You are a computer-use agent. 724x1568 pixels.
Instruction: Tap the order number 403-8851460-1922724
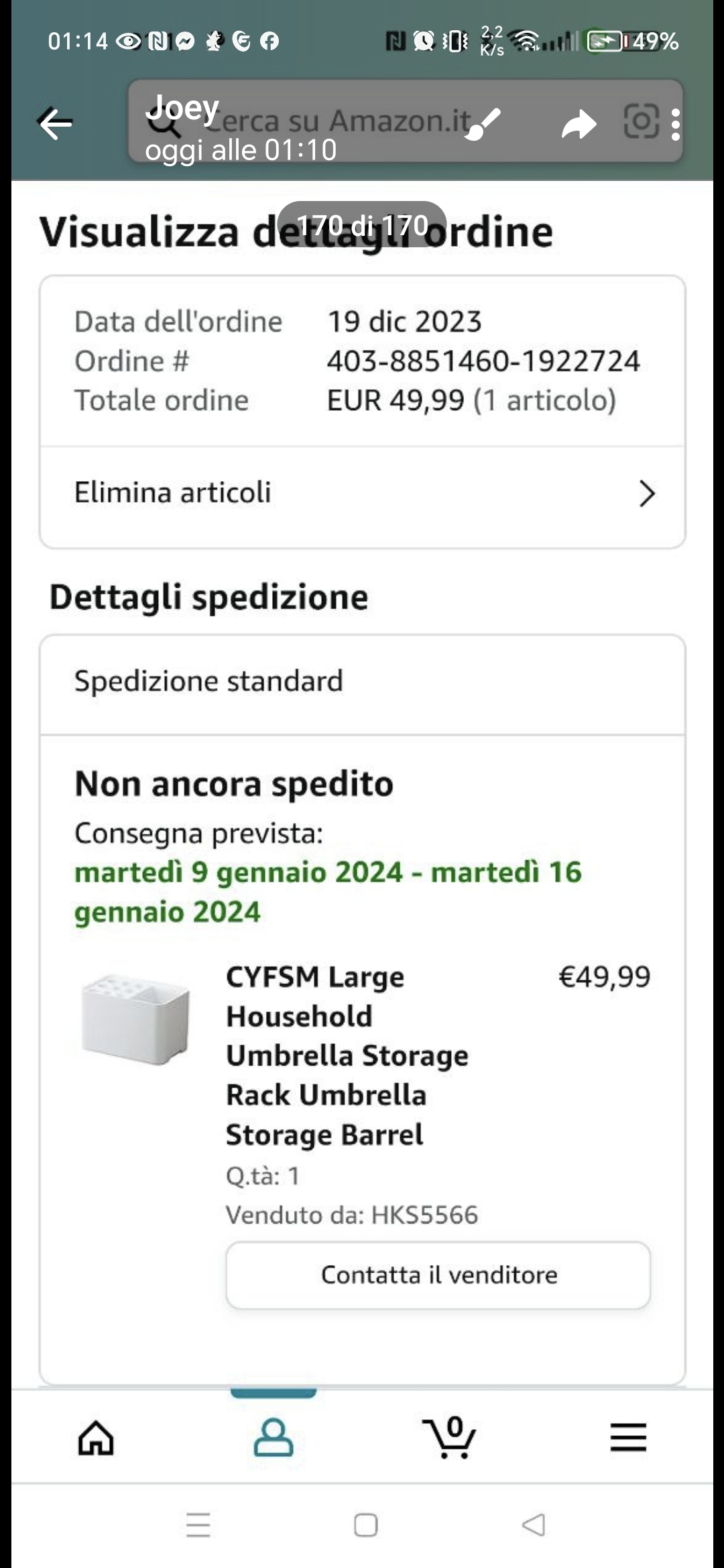click(x=483, y=361)
